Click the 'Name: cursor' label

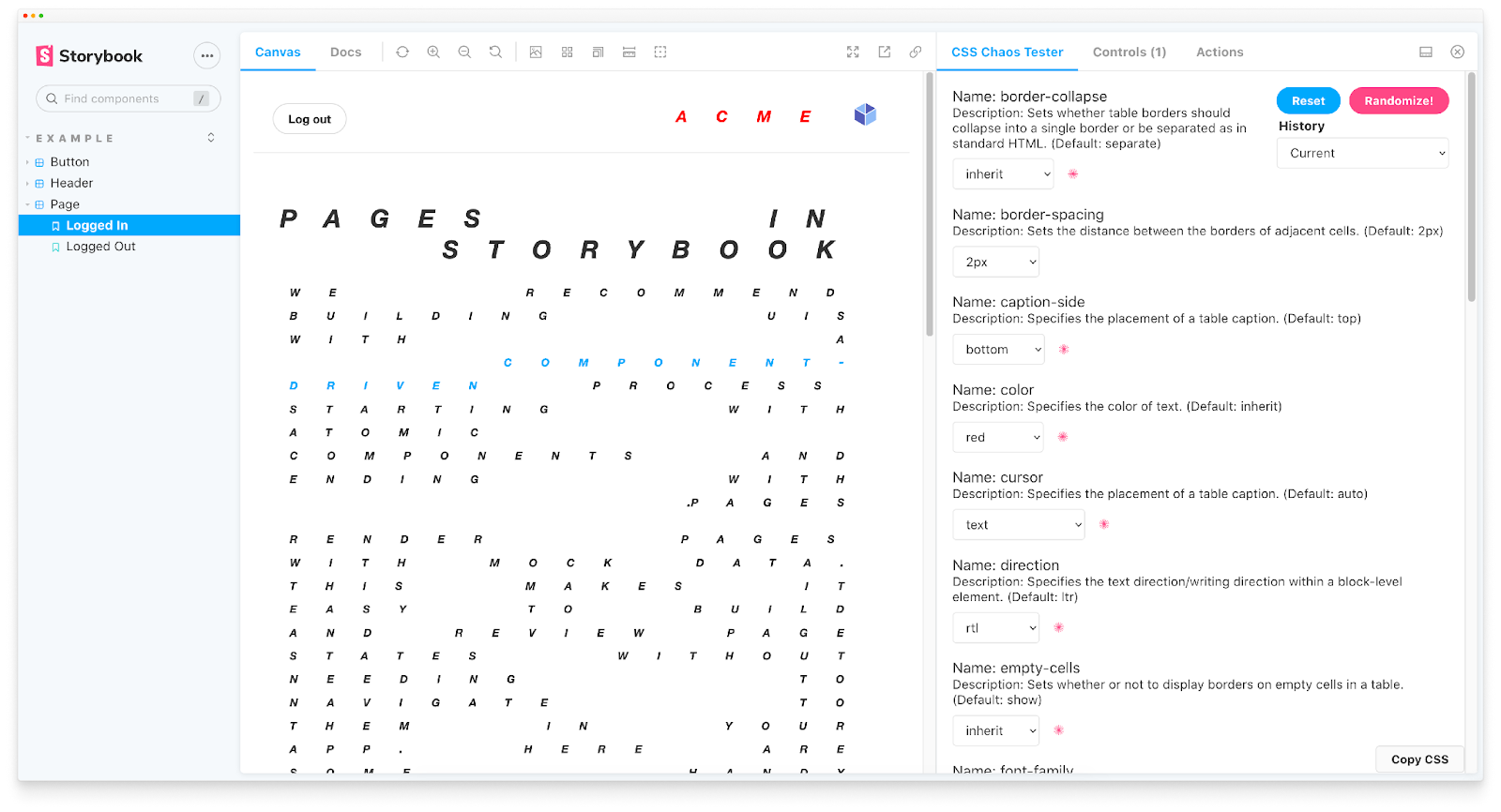point(997,478)
